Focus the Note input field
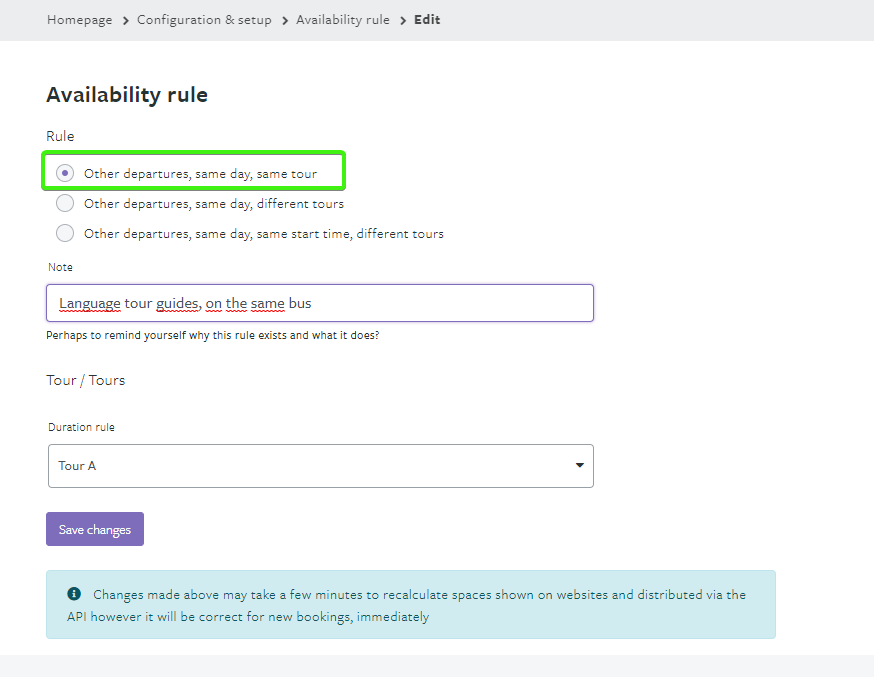Screen dimensions: 874x677 coord(320,303)
